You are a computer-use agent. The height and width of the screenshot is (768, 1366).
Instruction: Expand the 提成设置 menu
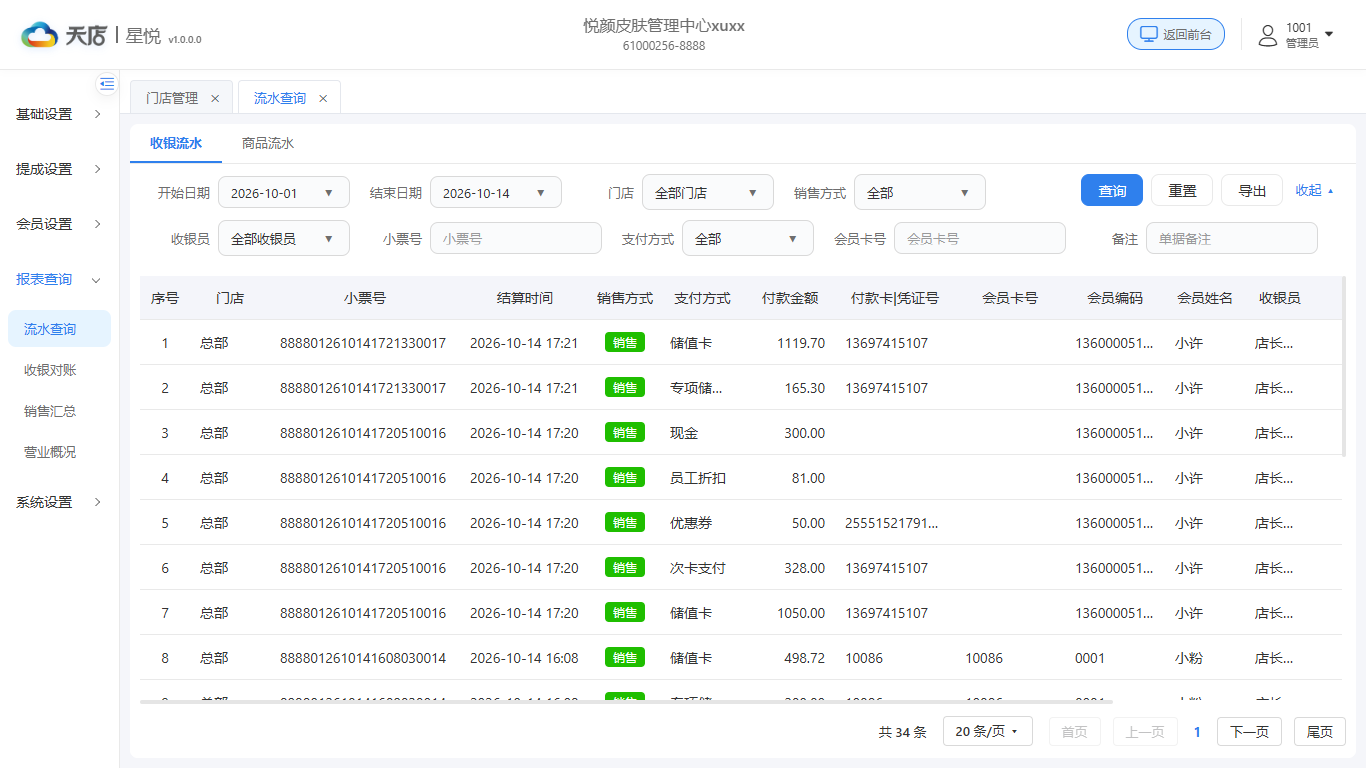pos(60,169)
